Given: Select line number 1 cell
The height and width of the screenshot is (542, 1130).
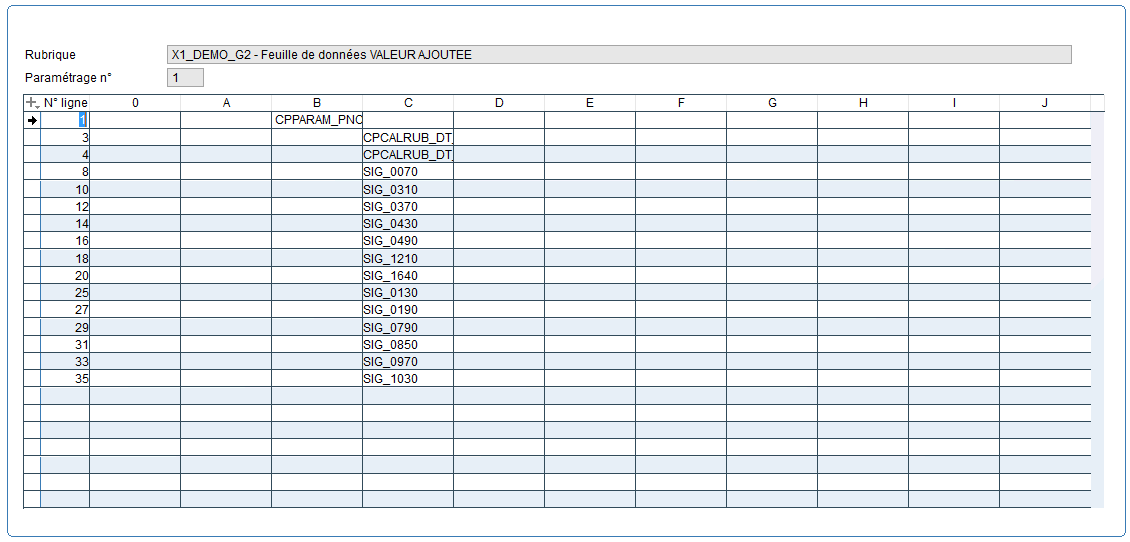Looking at the screenshot, I should pos(65,120).
